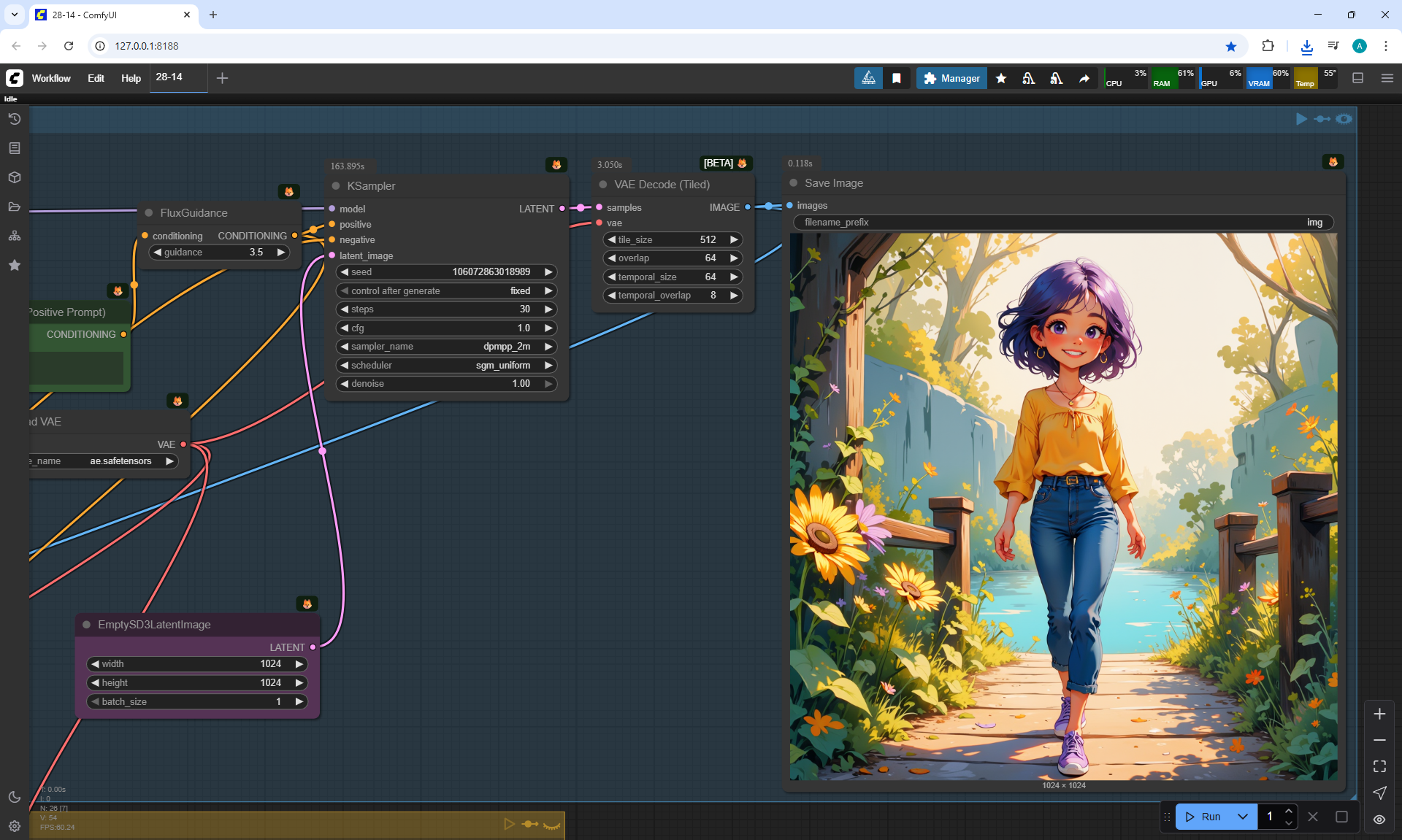
Task: Open the model library tree icon
Action: pyautogui.click(x=14, y=236)
